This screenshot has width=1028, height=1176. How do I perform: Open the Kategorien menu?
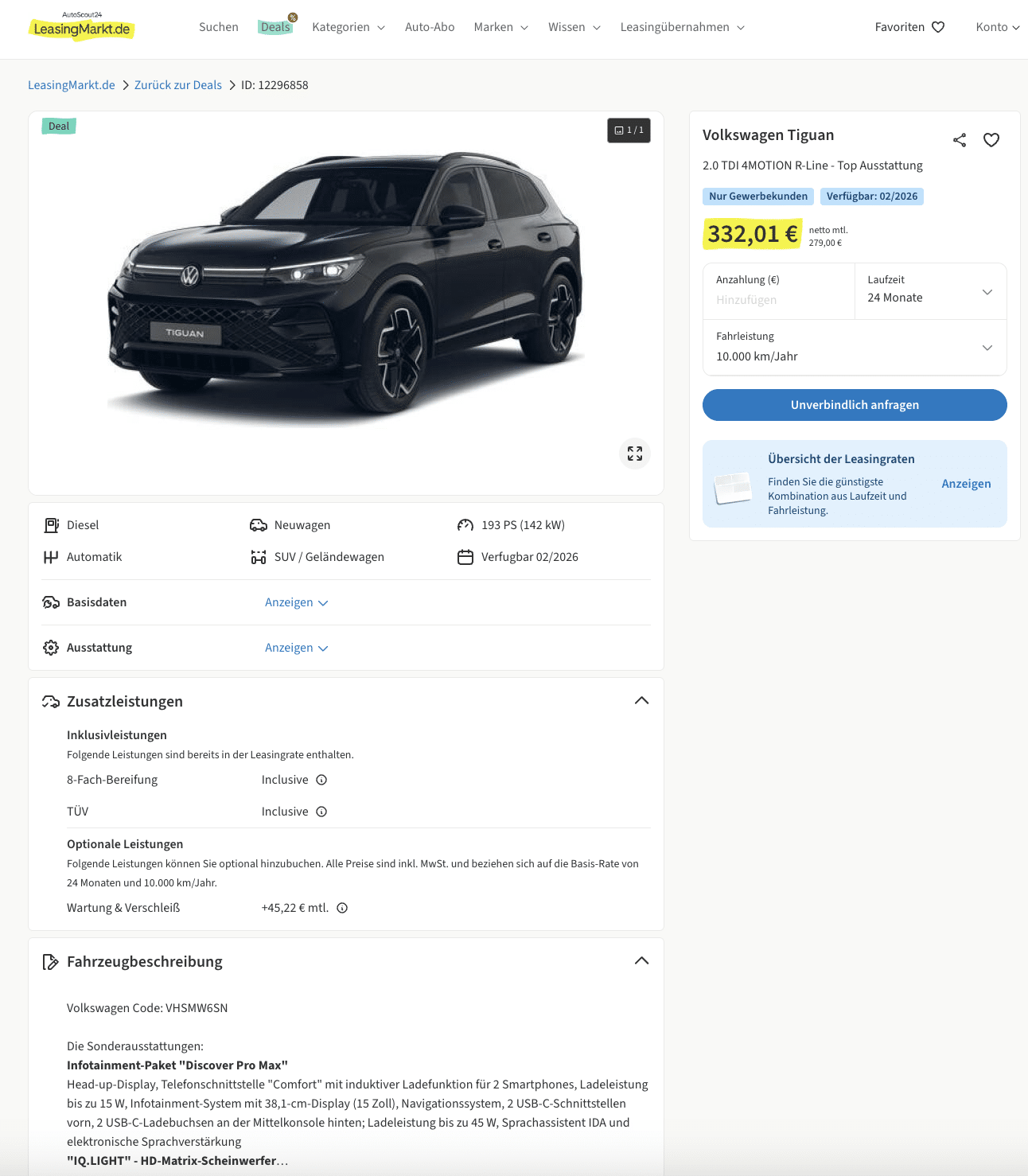point(349,27)
